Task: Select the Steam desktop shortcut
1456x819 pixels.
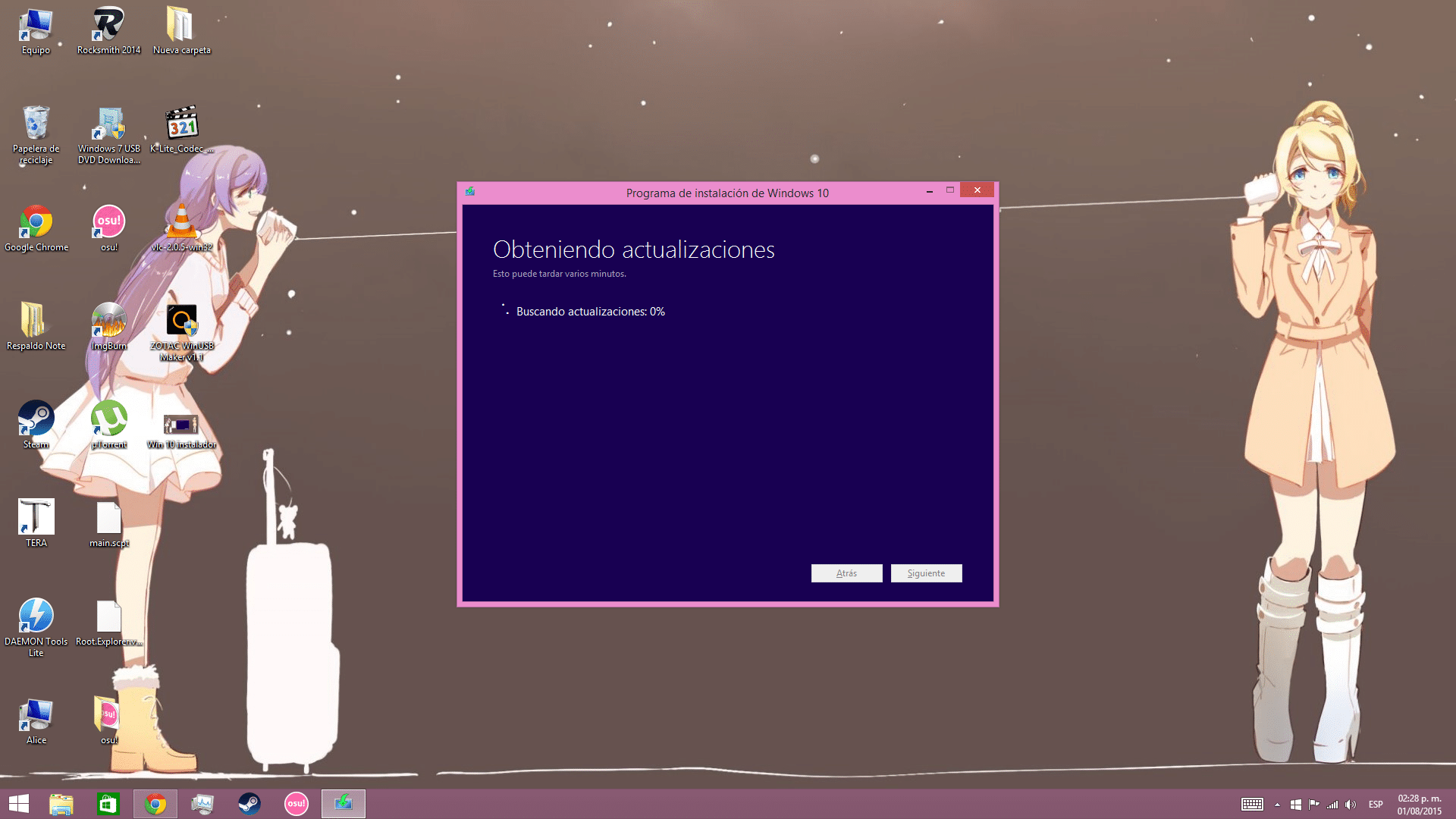Action: (36, 425)
